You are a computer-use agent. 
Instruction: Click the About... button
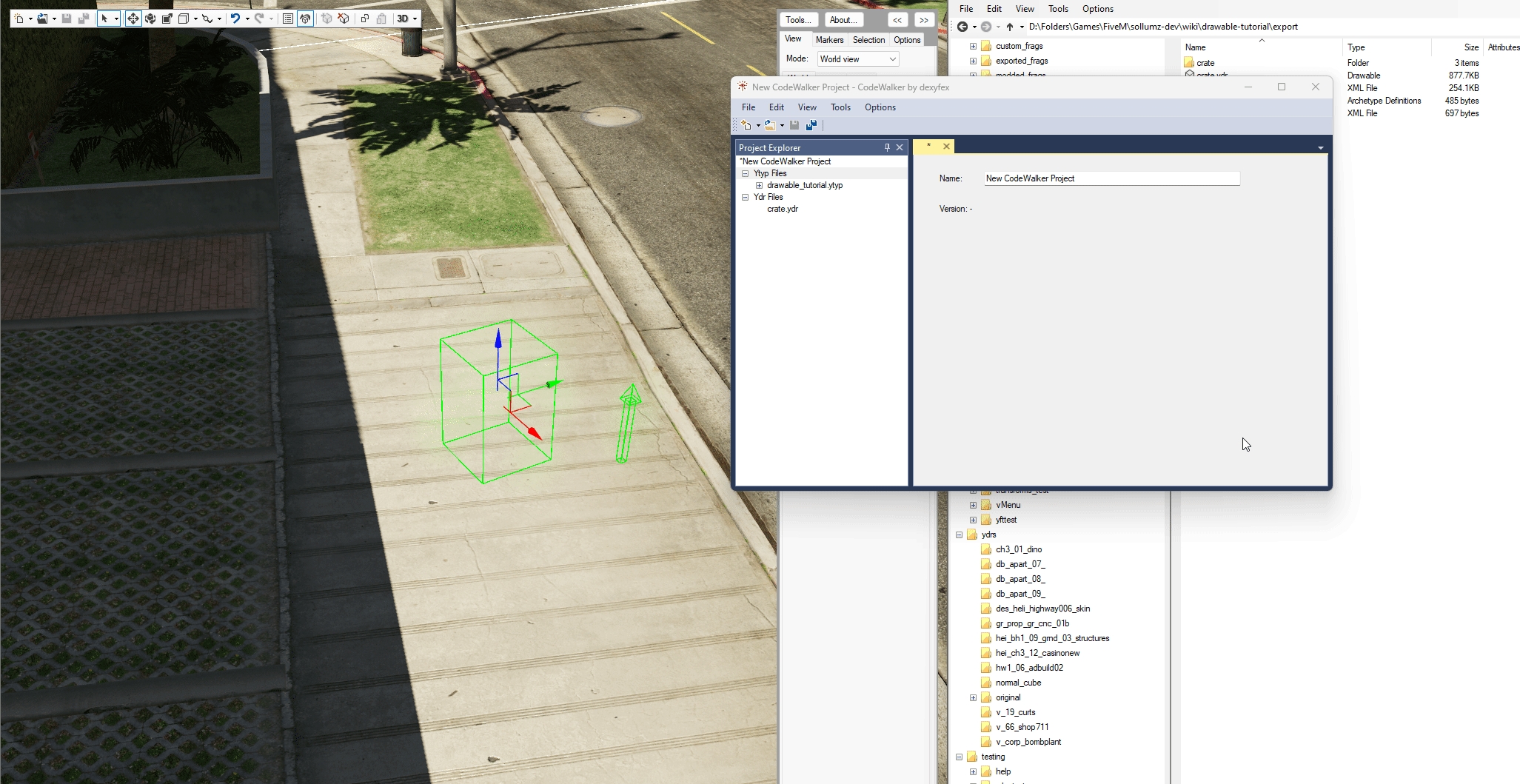(x=843, y=20)
